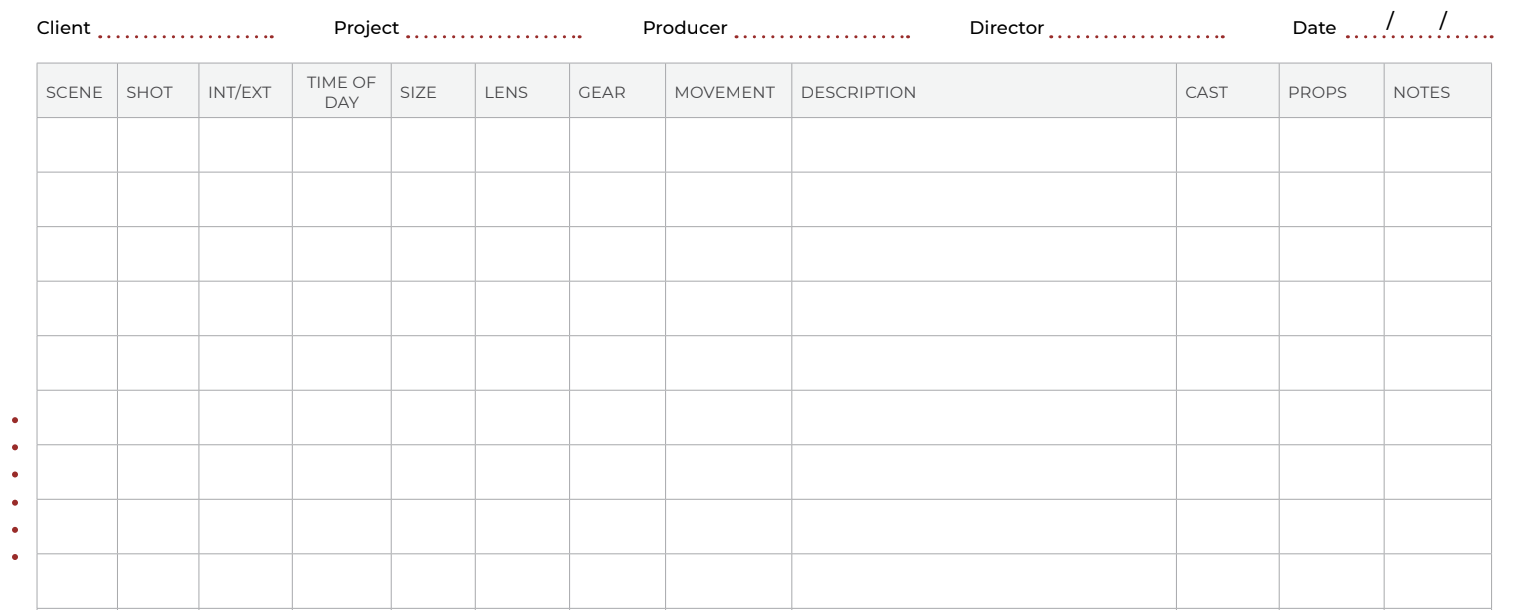The height and width of the screenshot is (610, 1526).
Task: Click the Date entry field
Action: click(1419, 30)
